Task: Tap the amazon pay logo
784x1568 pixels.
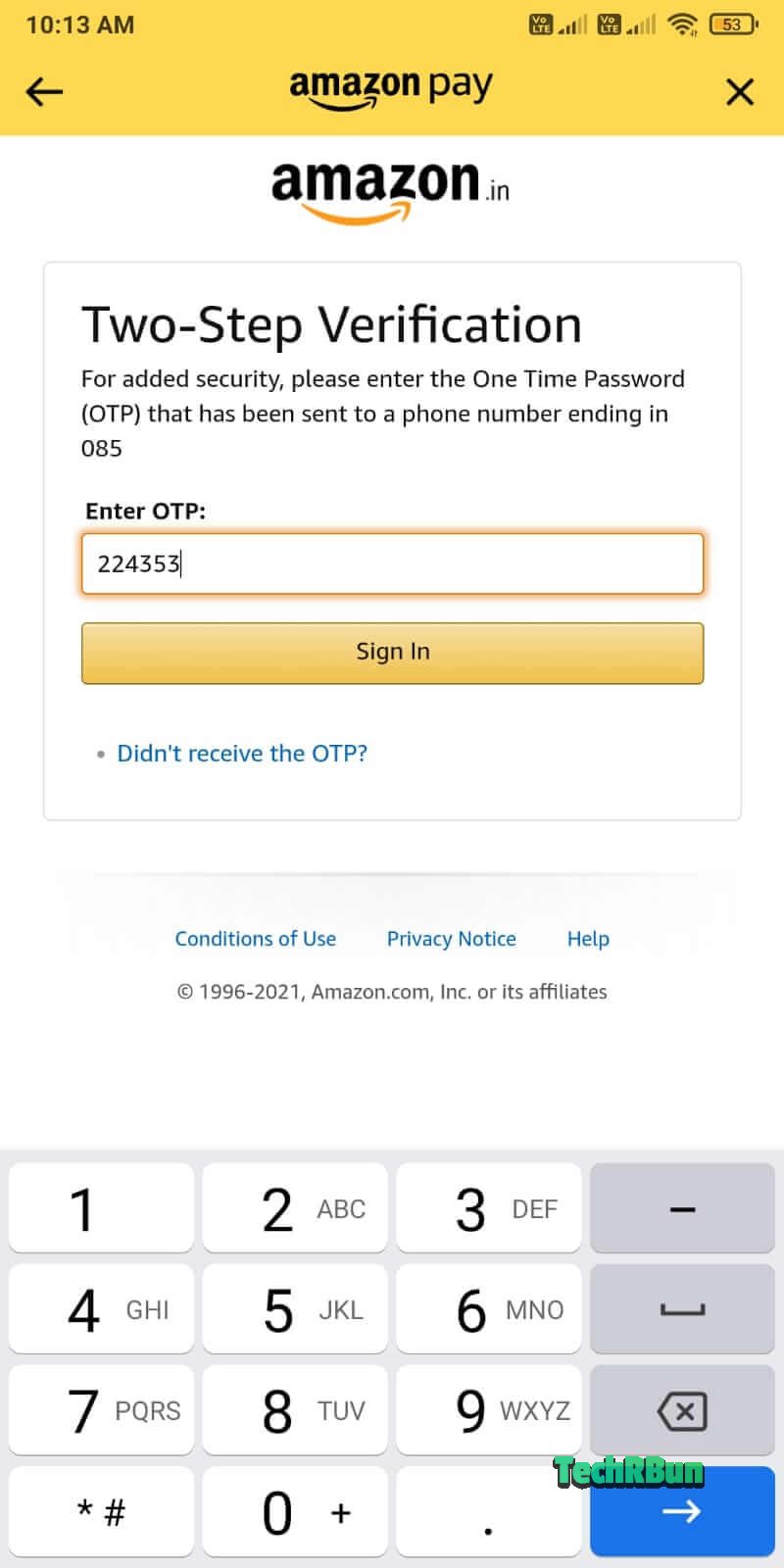Action: pyautogui.click(x=390, y=88)
